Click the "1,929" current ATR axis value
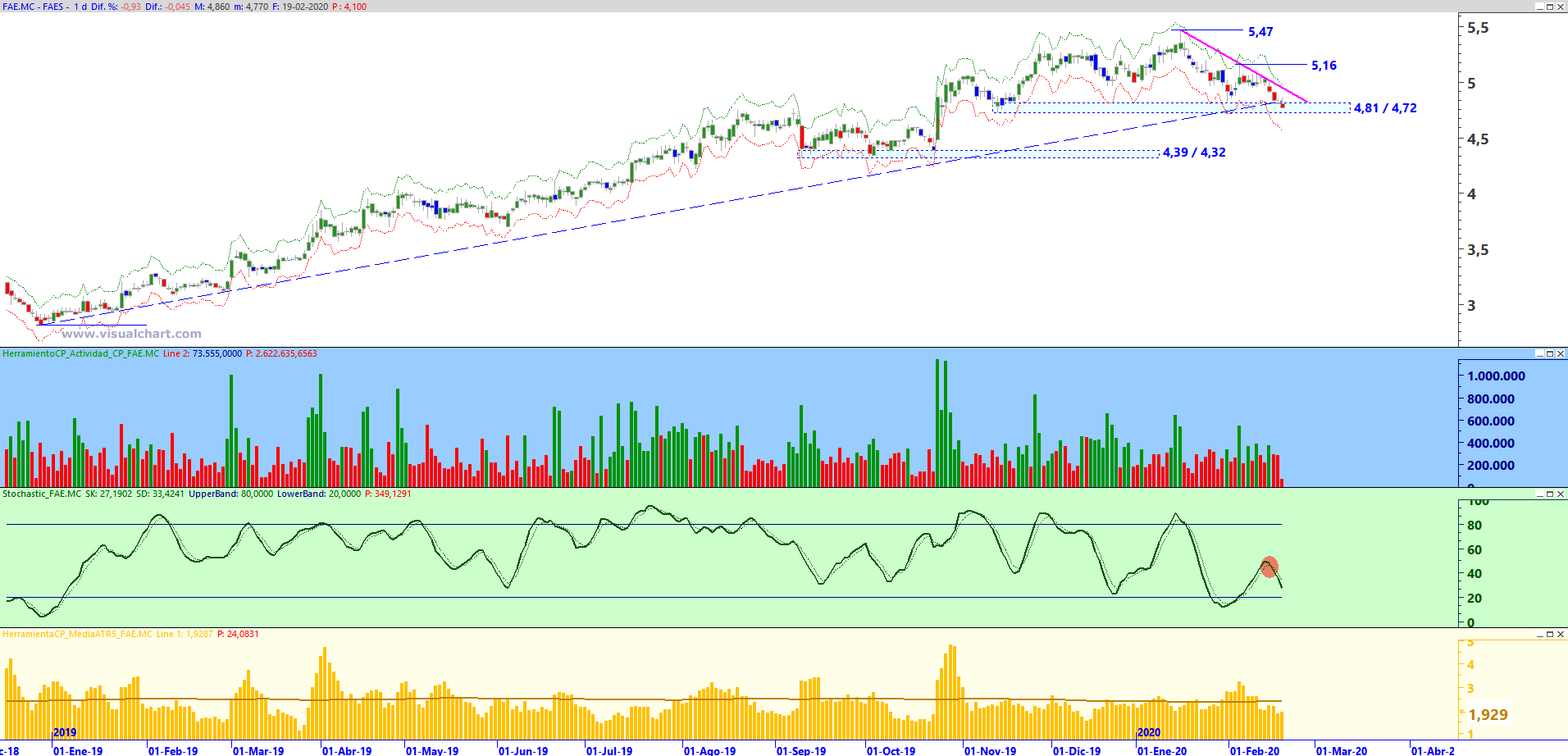 coord(1488,714)
